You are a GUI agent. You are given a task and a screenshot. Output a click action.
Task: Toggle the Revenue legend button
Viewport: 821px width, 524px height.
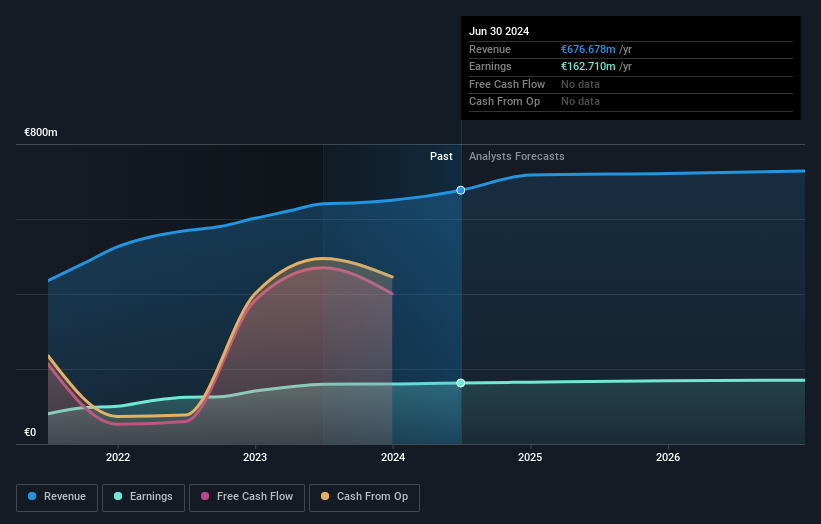[x=57, y=497]
